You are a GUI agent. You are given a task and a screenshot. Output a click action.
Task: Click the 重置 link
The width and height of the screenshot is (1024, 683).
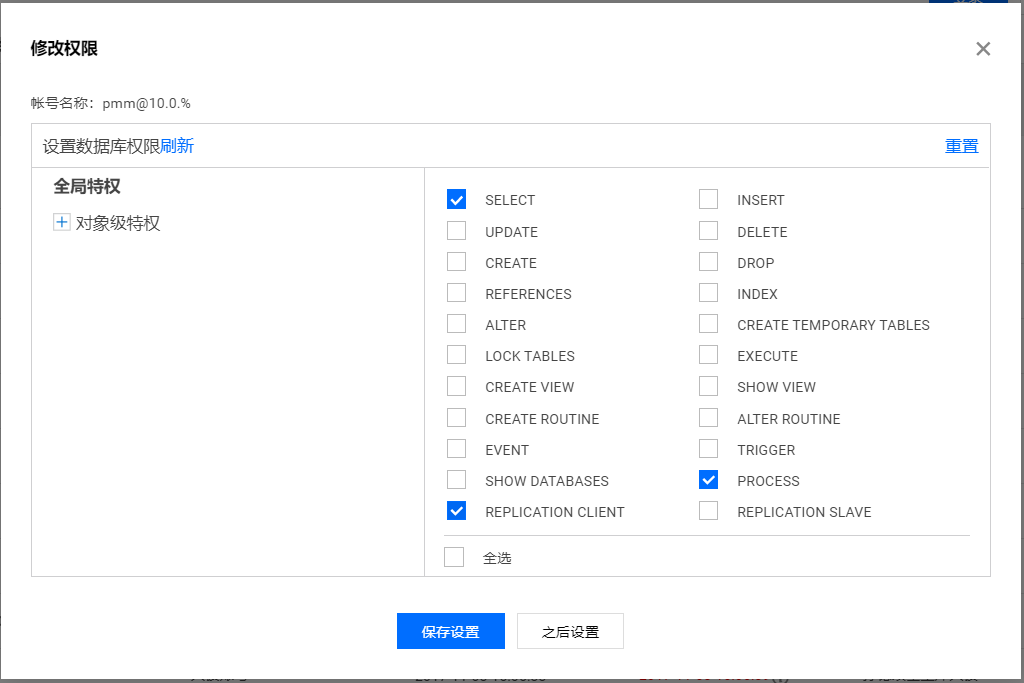(961, 146)
